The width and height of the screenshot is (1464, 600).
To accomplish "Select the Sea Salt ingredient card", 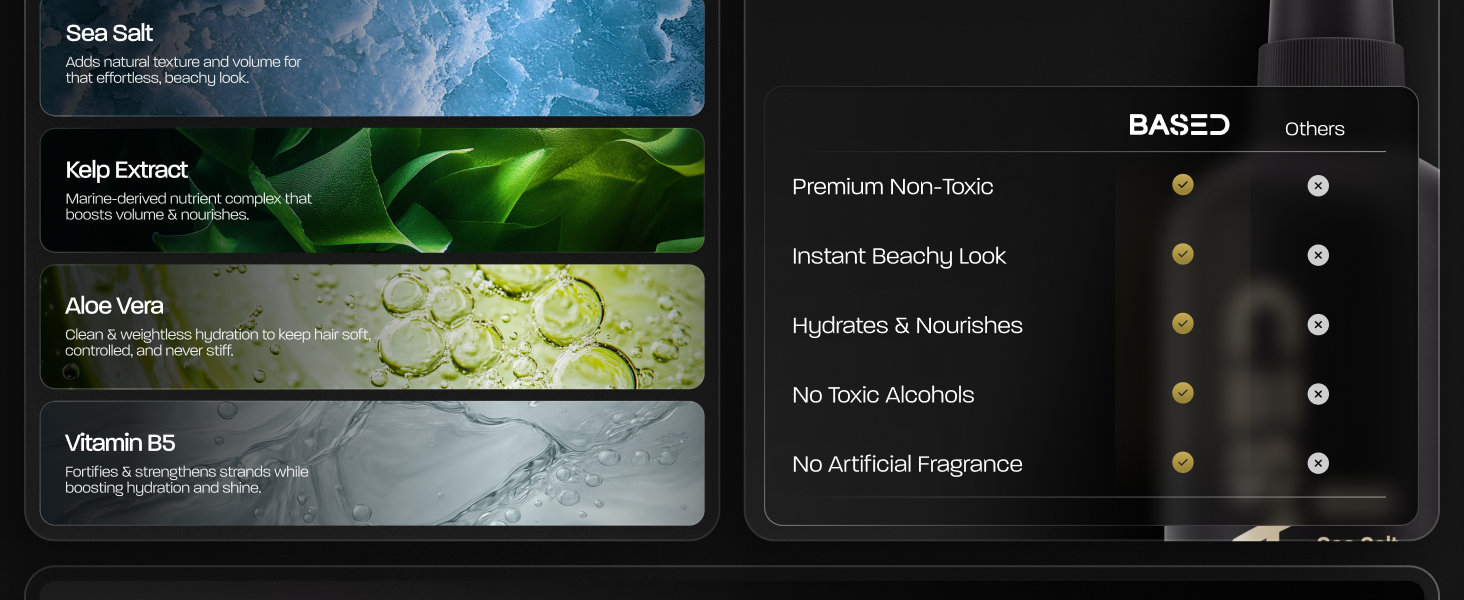I will point(372,55).
